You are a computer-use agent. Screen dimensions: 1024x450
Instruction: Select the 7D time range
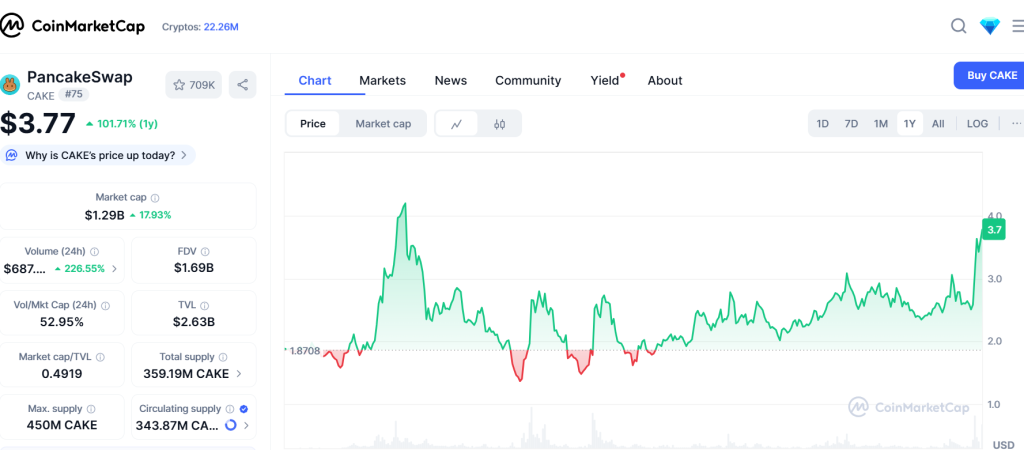click(x=851, y=124)
